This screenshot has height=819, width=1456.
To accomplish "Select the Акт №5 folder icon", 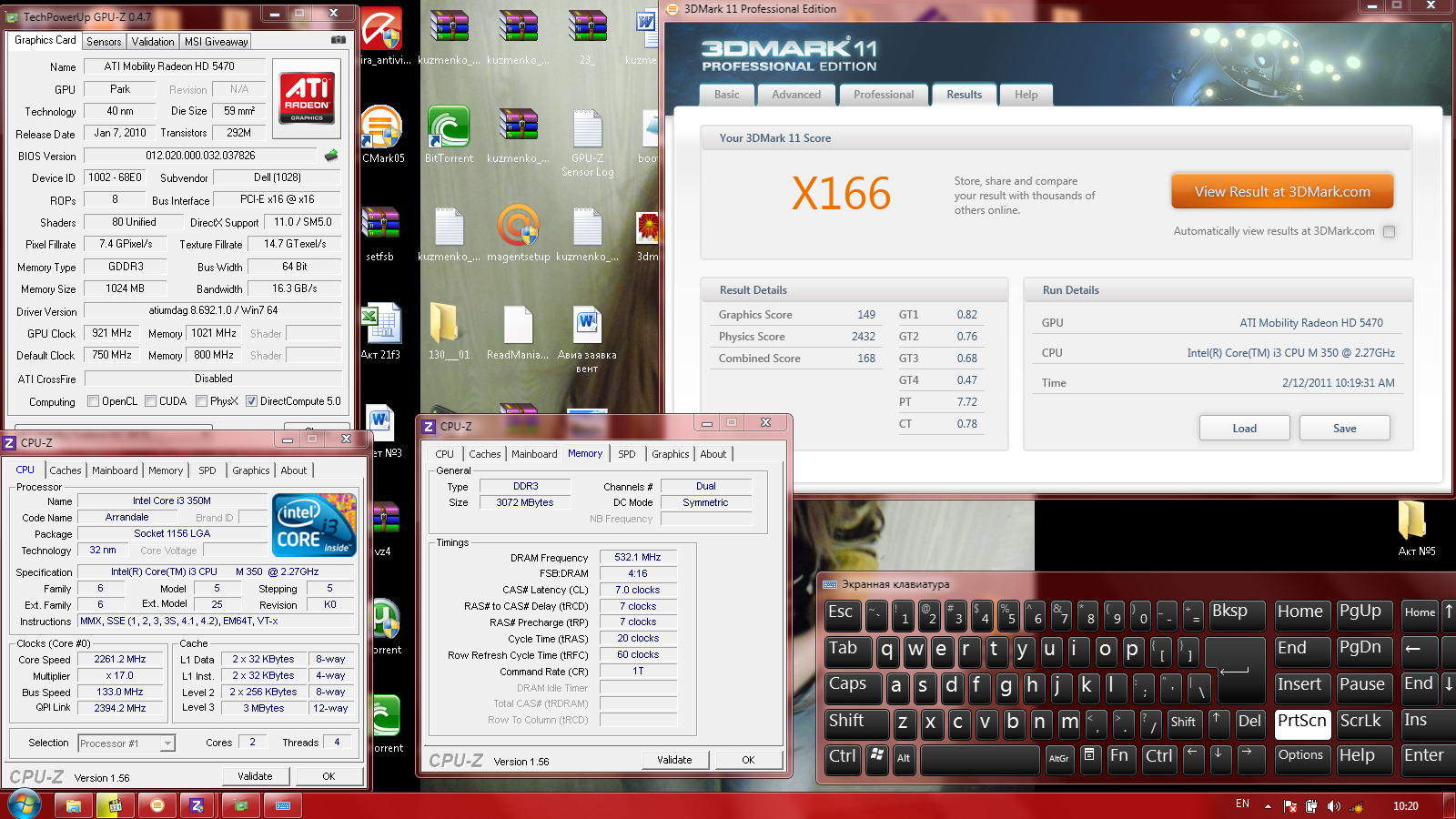I will [1416, 528].
